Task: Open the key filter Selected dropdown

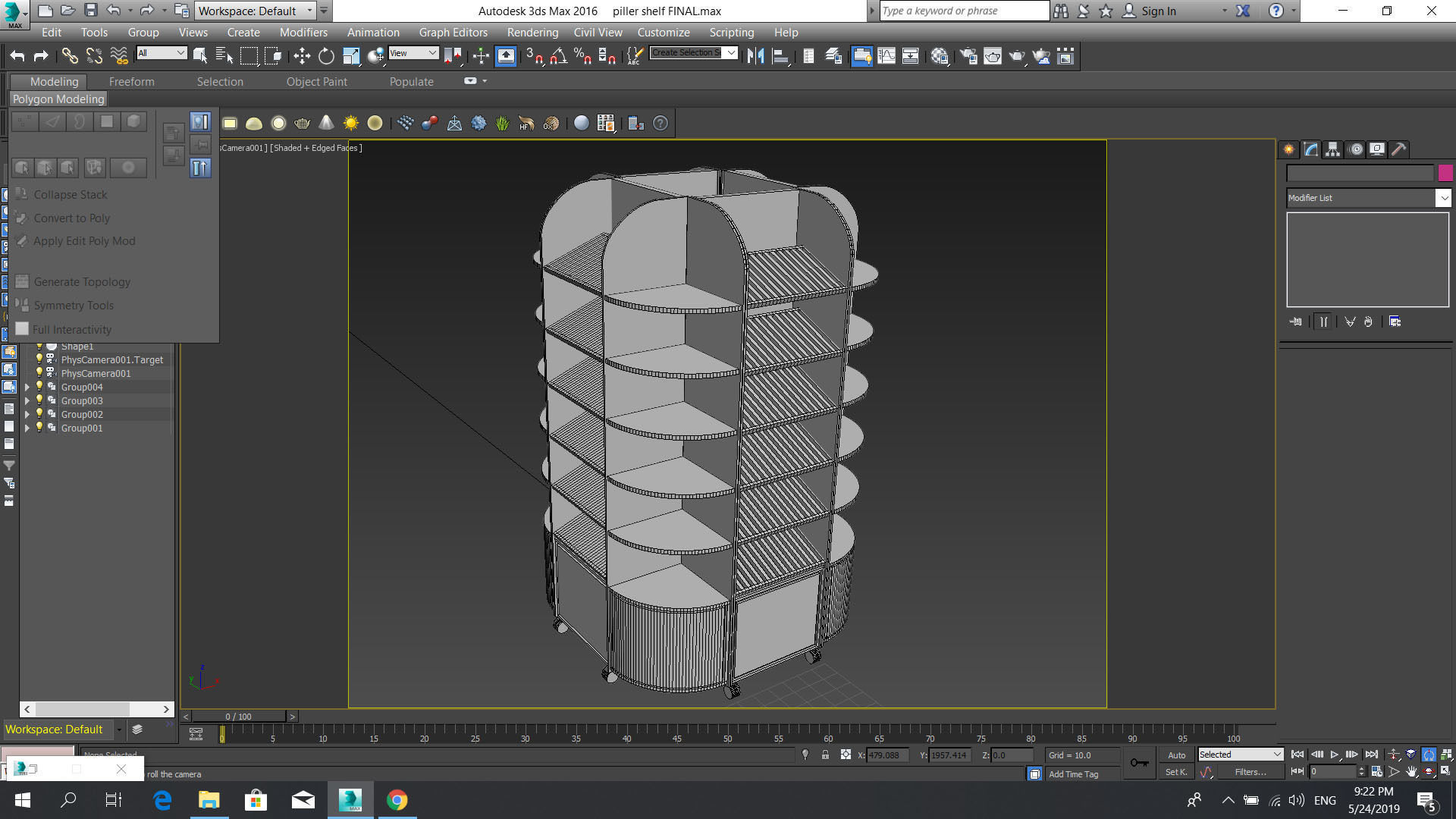Action: [x=1240, y=755]
